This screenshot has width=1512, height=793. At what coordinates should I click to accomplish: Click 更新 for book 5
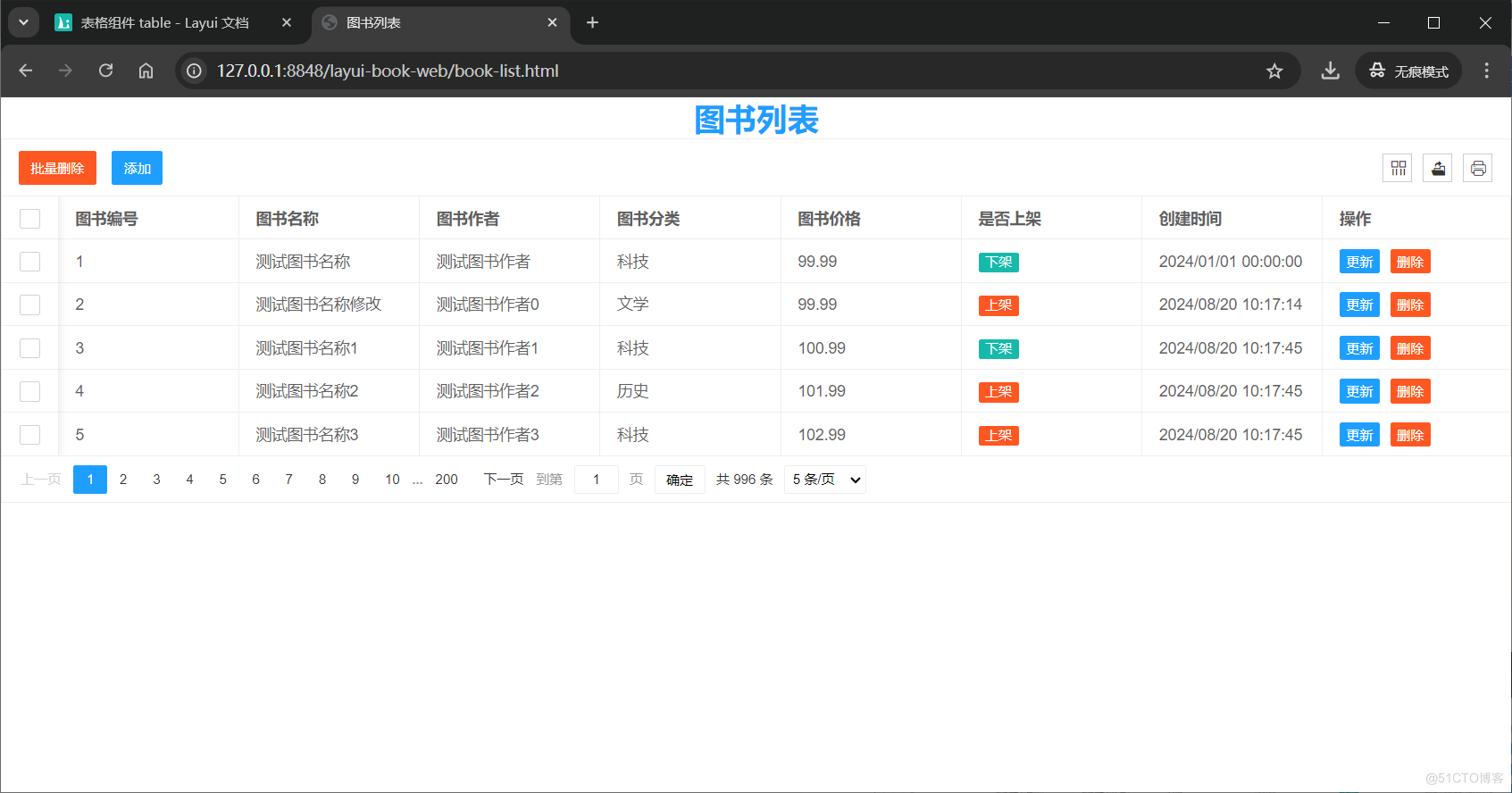coord(1359,435)
